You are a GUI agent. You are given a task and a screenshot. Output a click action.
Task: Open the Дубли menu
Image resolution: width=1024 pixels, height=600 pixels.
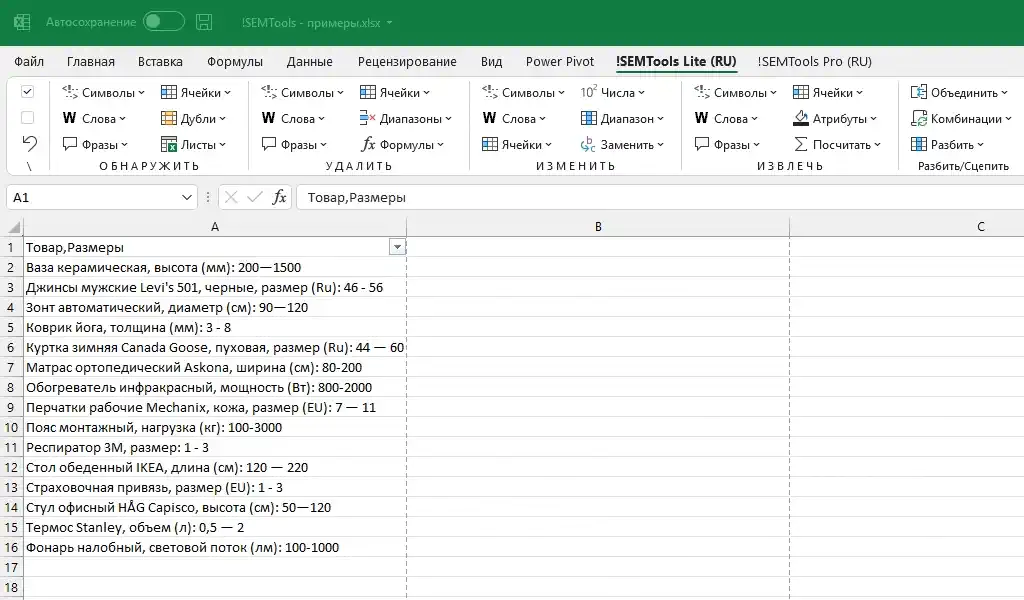[x=193, y=119]
